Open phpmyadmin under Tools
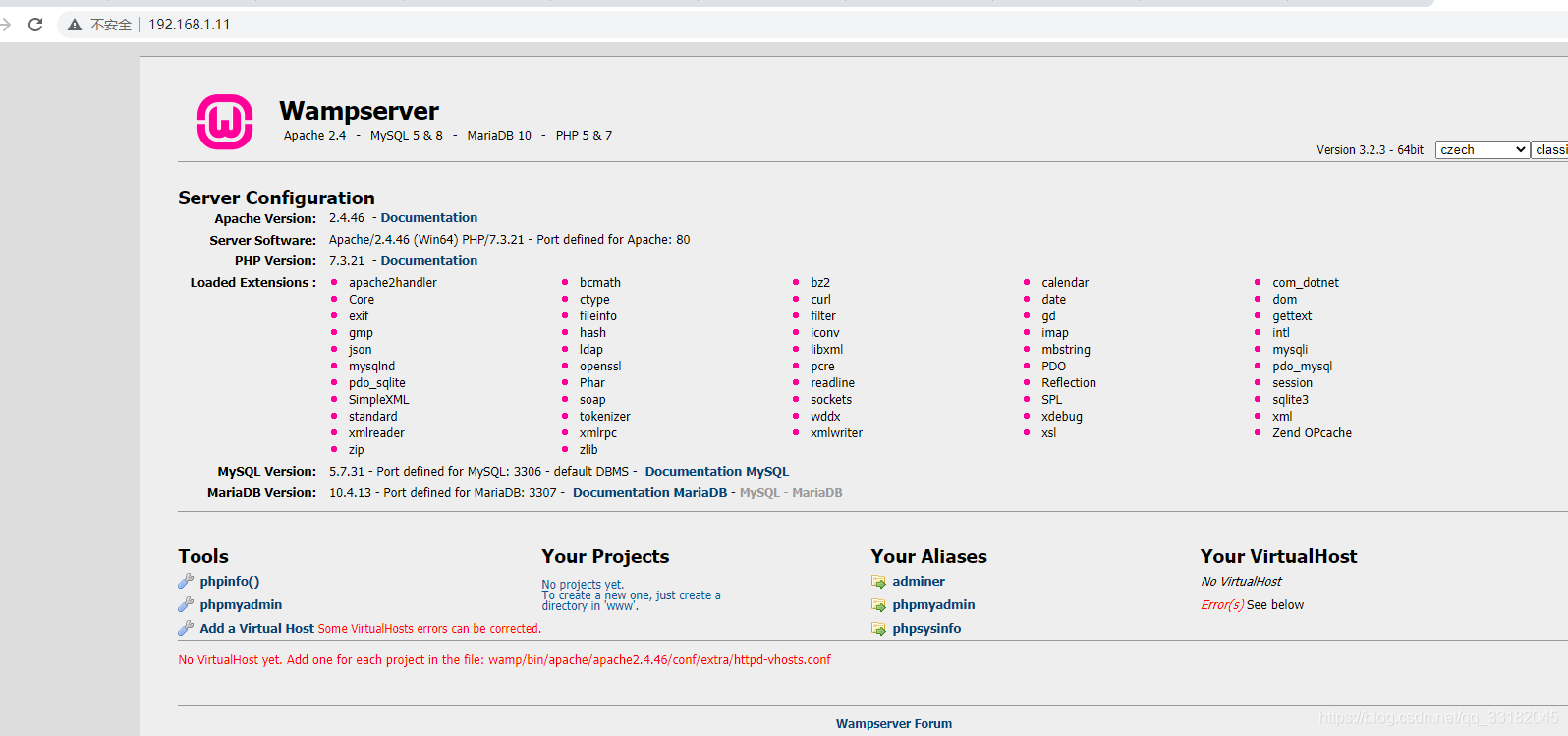Screen dimensions: 1568x736 (241, 605)
